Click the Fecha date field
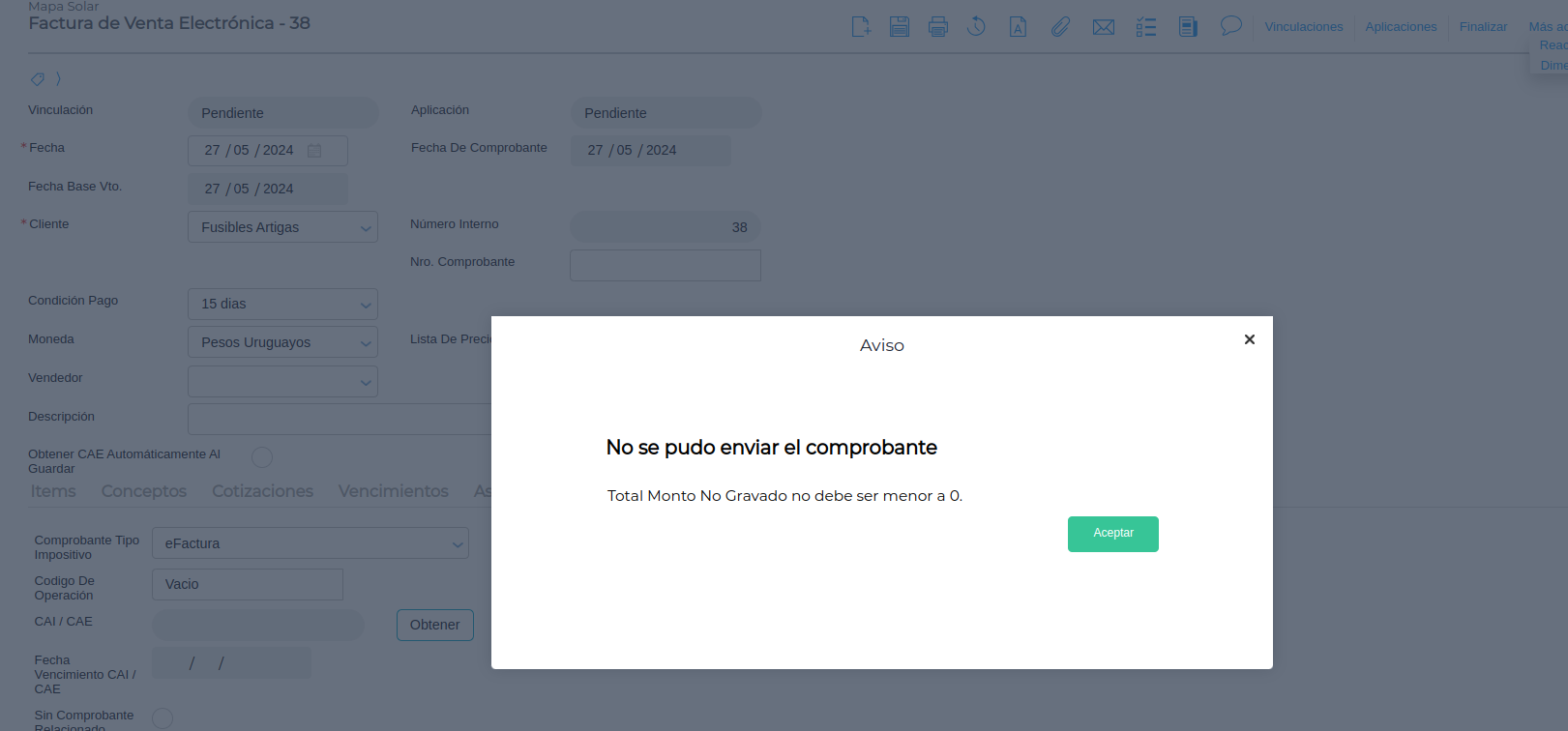Screen dimensions: 1568x731 268,151
